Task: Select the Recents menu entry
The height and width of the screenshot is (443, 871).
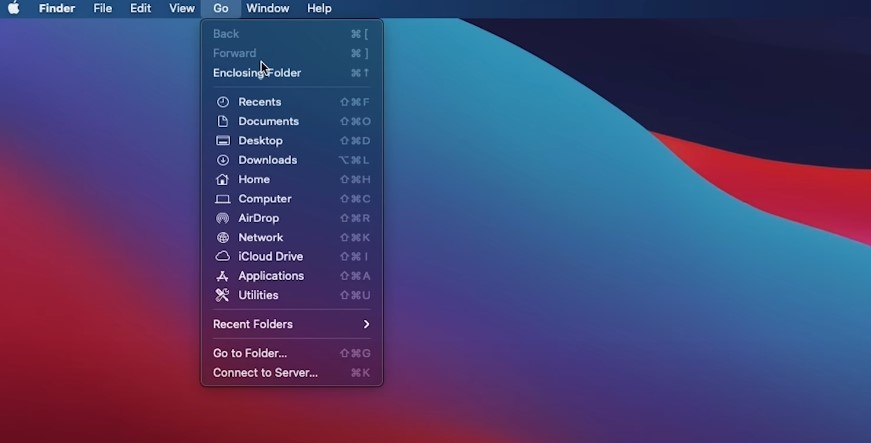Action: (x=292, y=102)
